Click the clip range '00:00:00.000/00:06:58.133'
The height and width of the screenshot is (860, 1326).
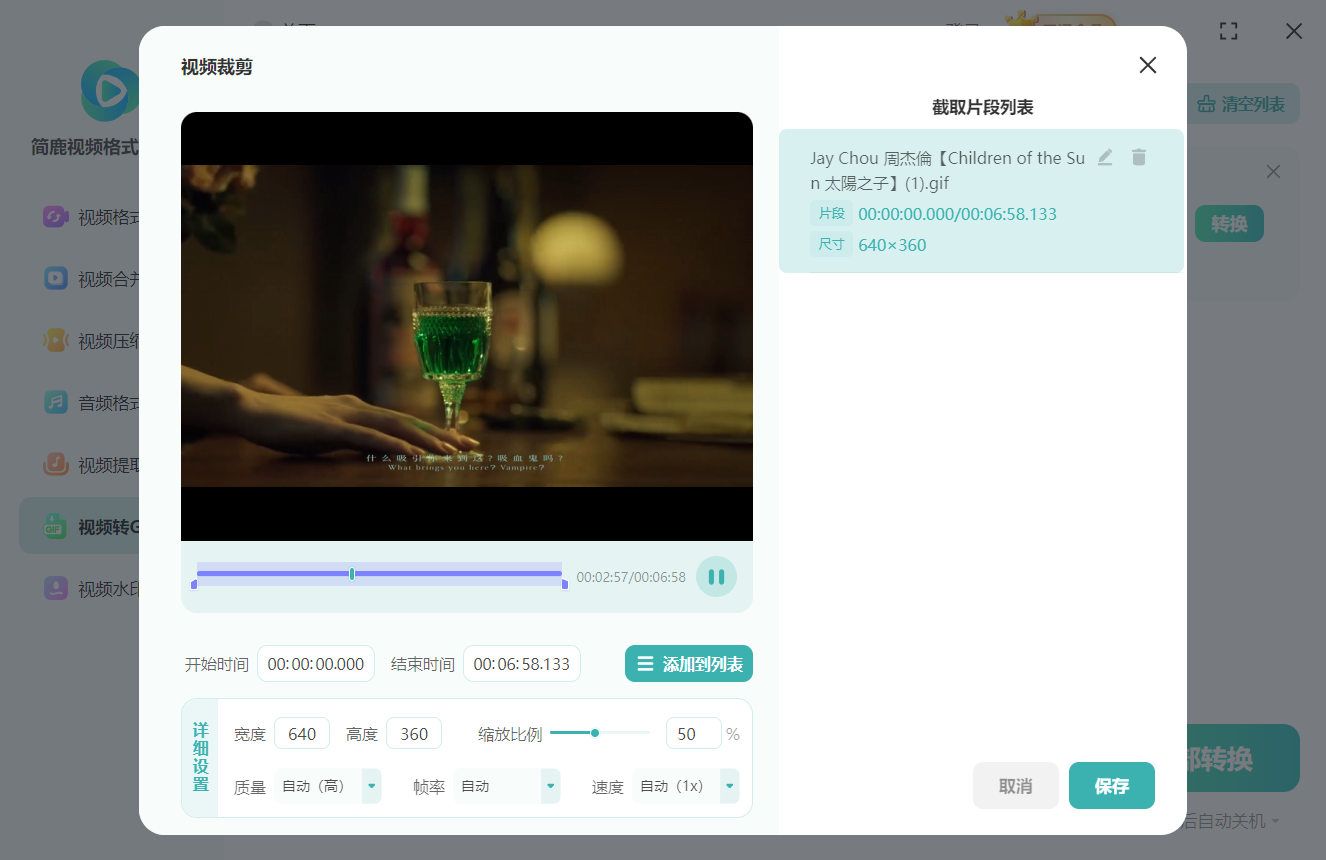(957, 214)
